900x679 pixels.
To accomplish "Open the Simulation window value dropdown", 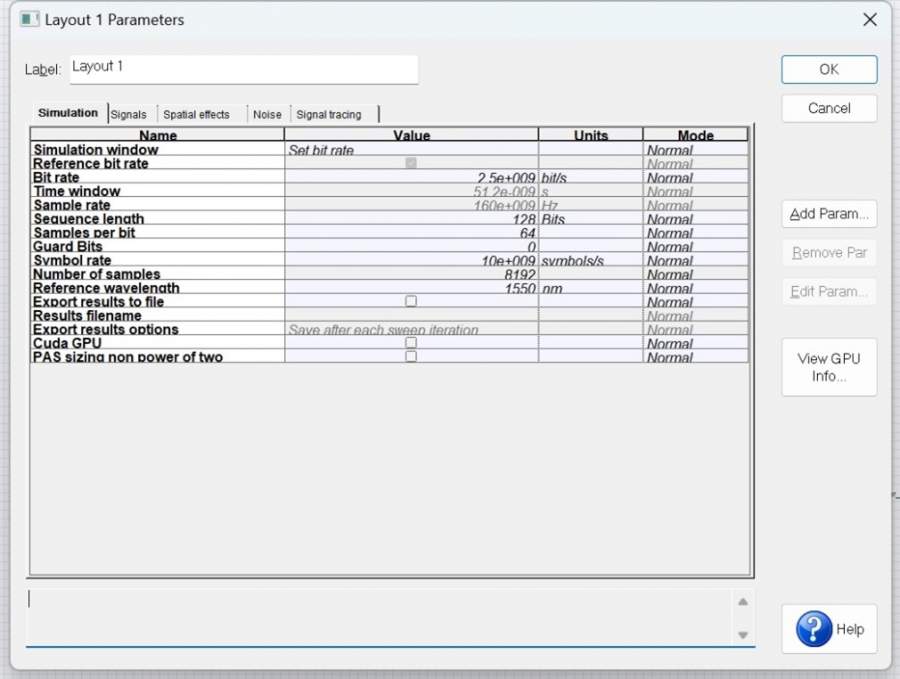I will pyautogui.click(x=410, y=150).
